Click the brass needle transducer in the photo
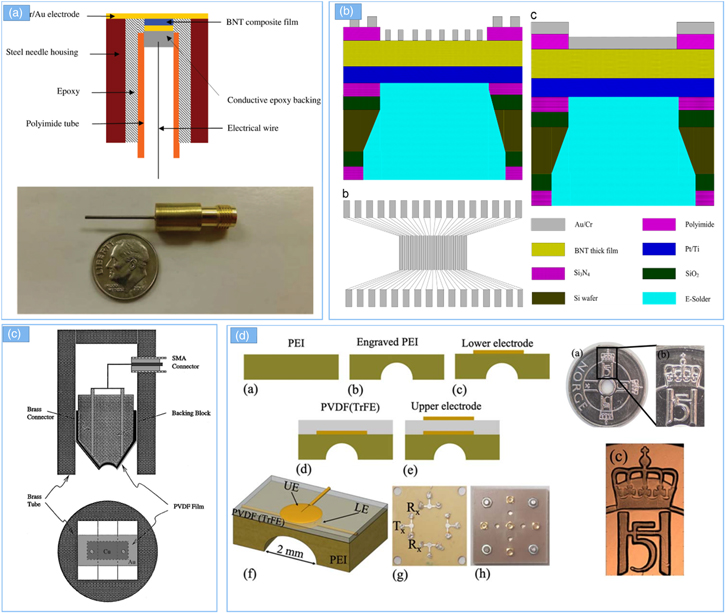 161,217
